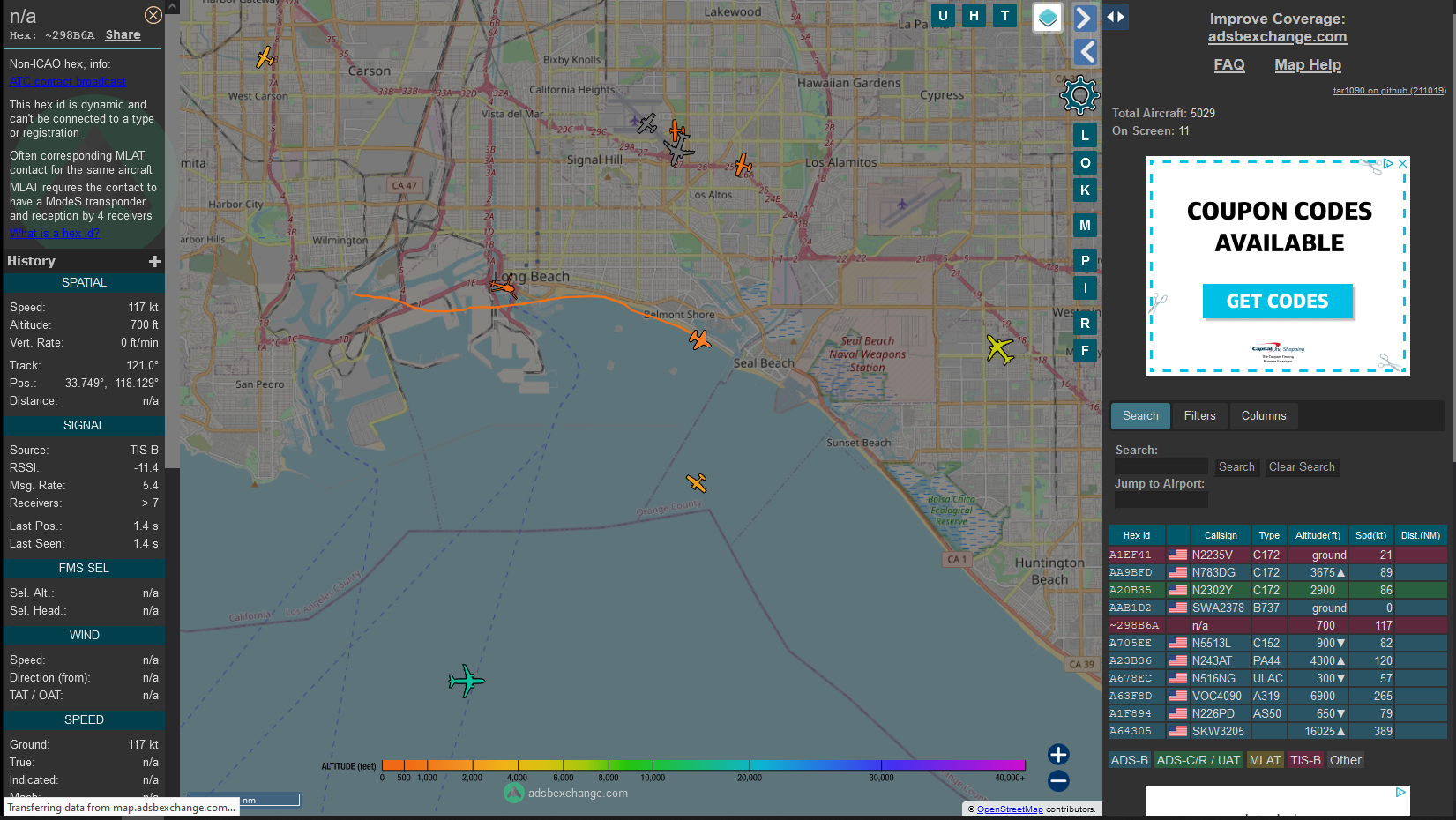Select the VOC4090 aircraft row
1456x820 pixels.
pyautogui.click(x=1277, y=696)
